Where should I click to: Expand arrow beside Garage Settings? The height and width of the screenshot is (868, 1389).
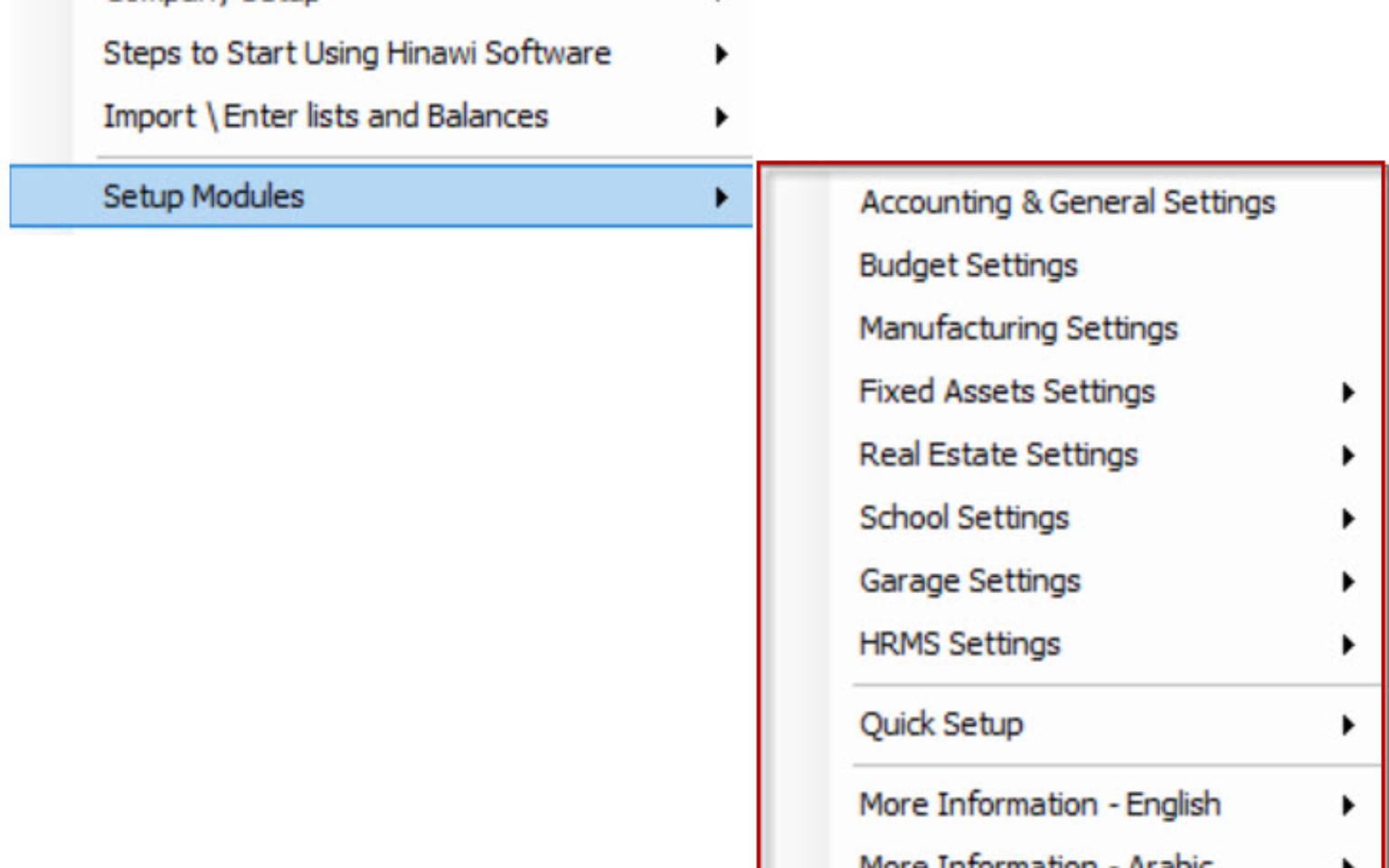[x=1348, y=582]
